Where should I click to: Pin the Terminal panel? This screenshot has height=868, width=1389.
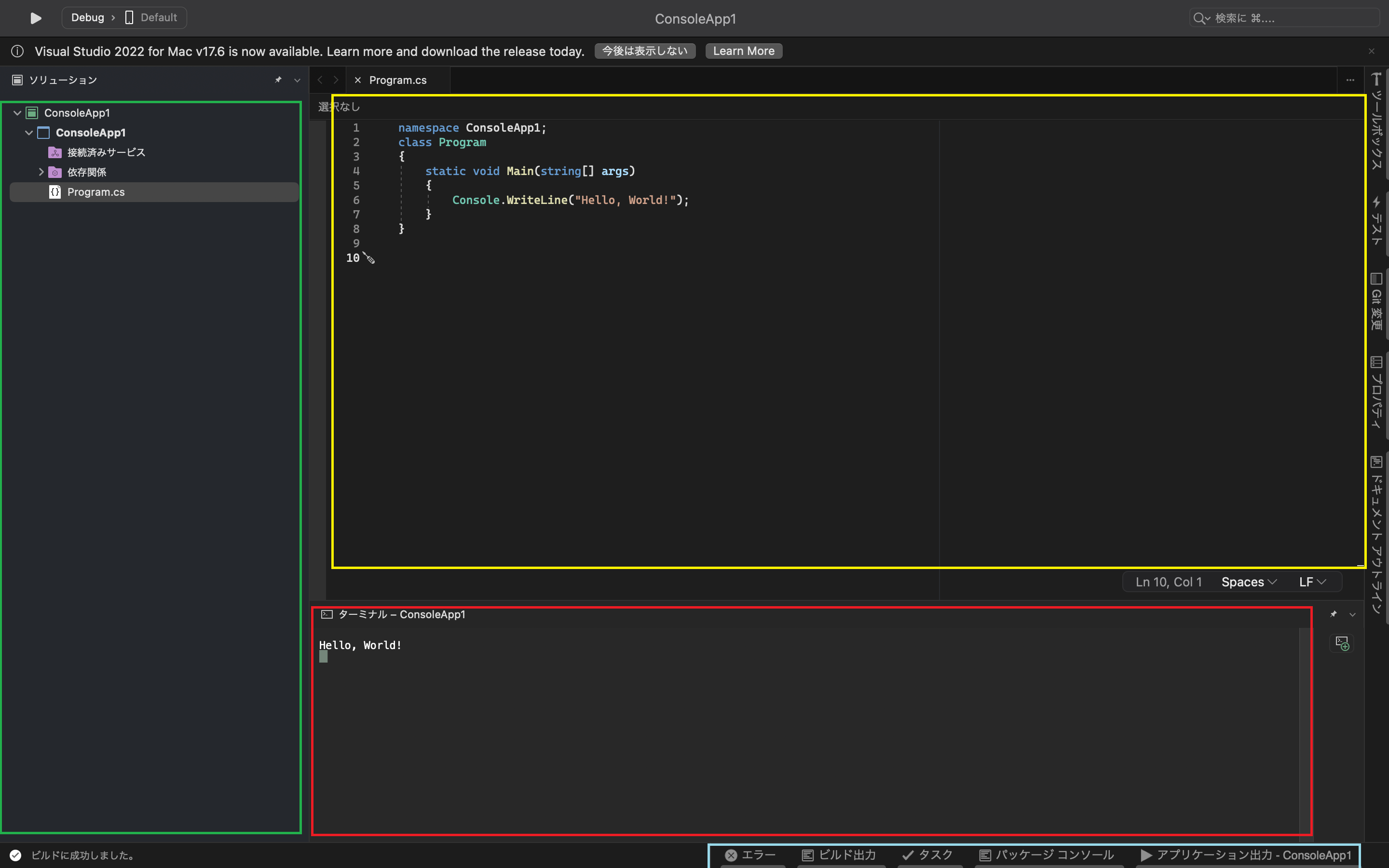pos(1334,614)
